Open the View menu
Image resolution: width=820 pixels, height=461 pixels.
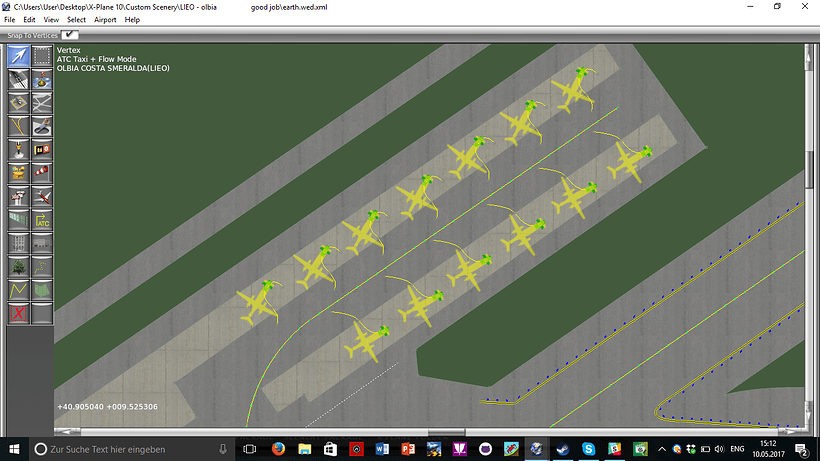click(x=51, y=20)
